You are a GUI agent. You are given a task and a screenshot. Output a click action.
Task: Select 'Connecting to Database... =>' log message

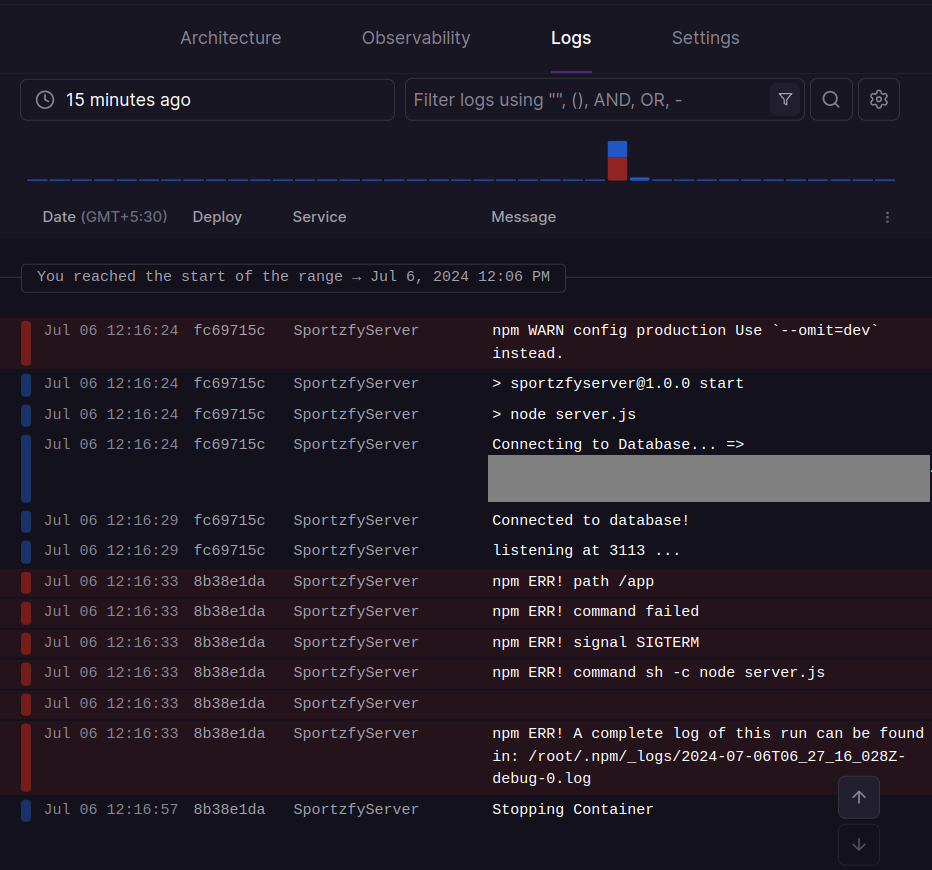tap(618, 445)
